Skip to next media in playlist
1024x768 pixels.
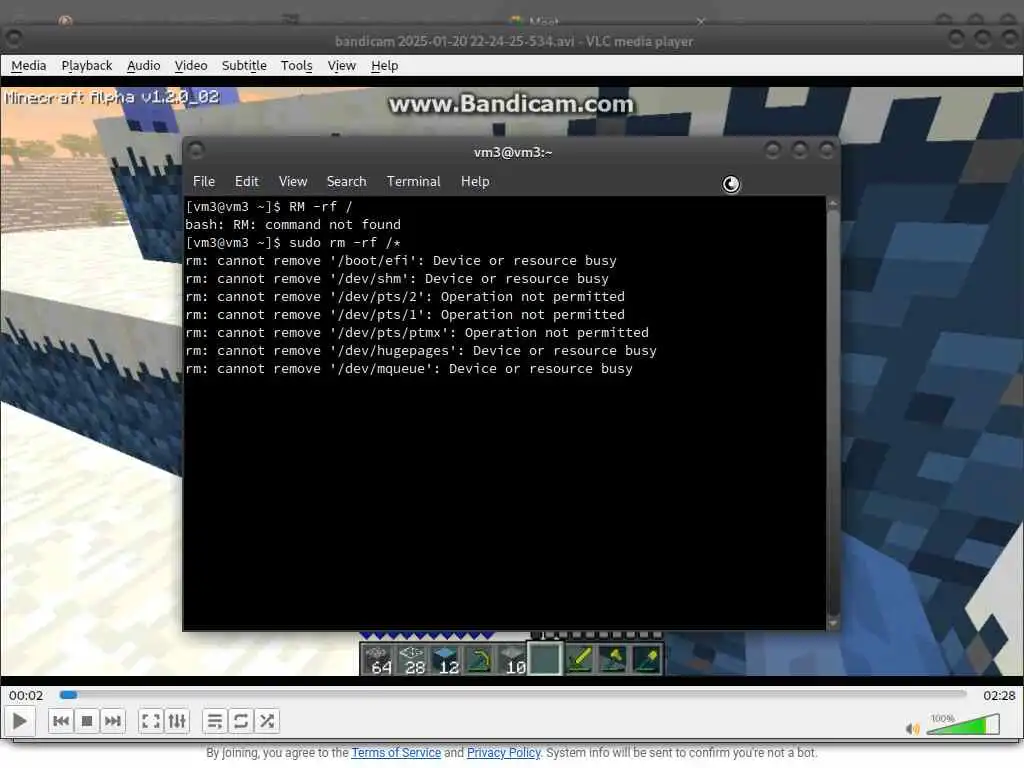click(x=112, y=721)
